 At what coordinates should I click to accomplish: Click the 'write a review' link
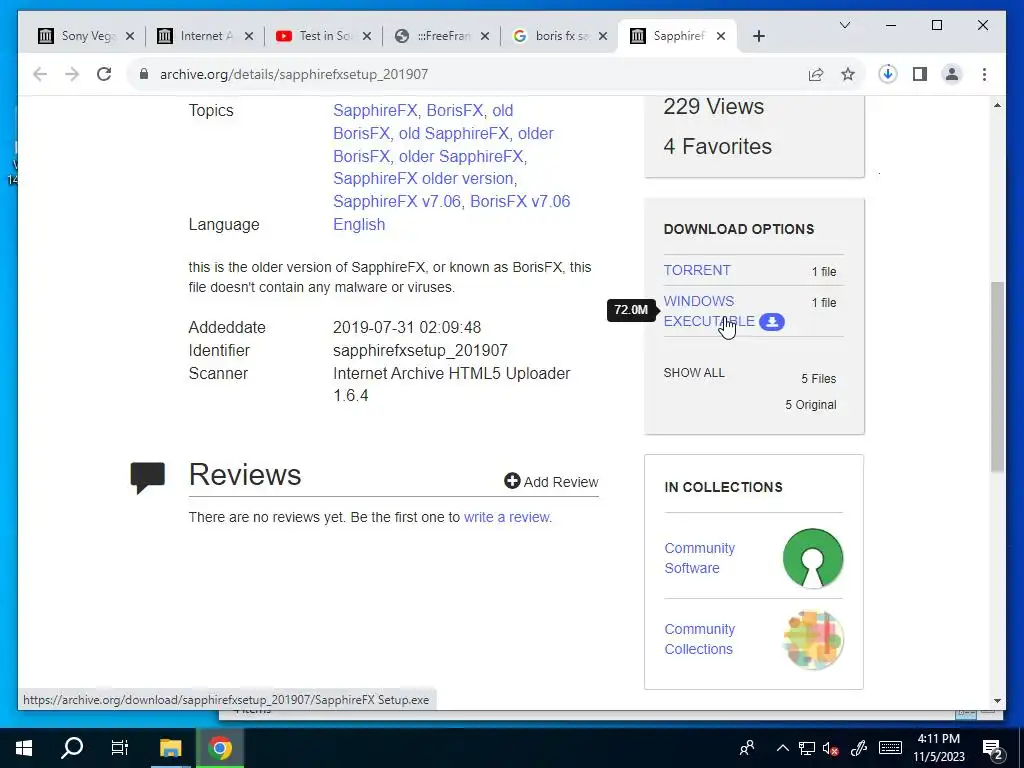tap(506, 517)
